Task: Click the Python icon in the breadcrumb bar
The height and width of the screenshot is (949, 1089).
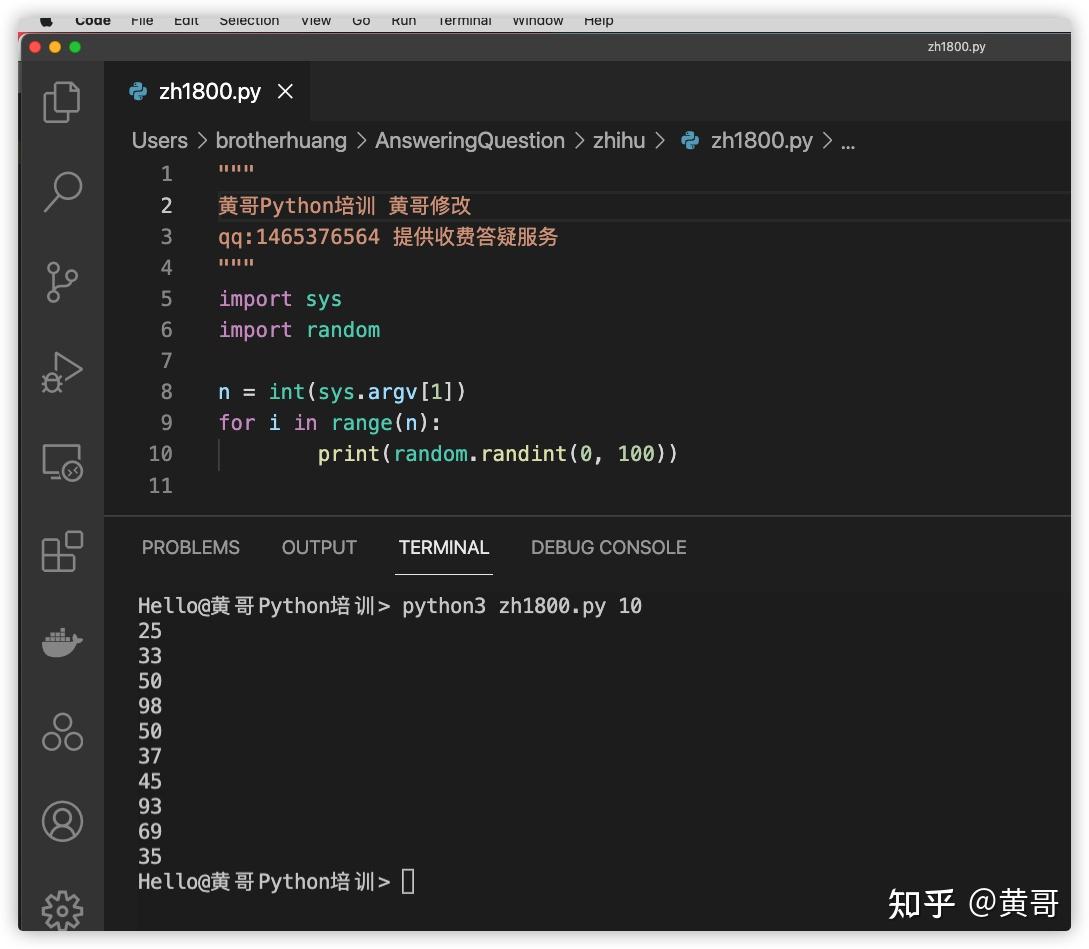Action: [689, 140]
